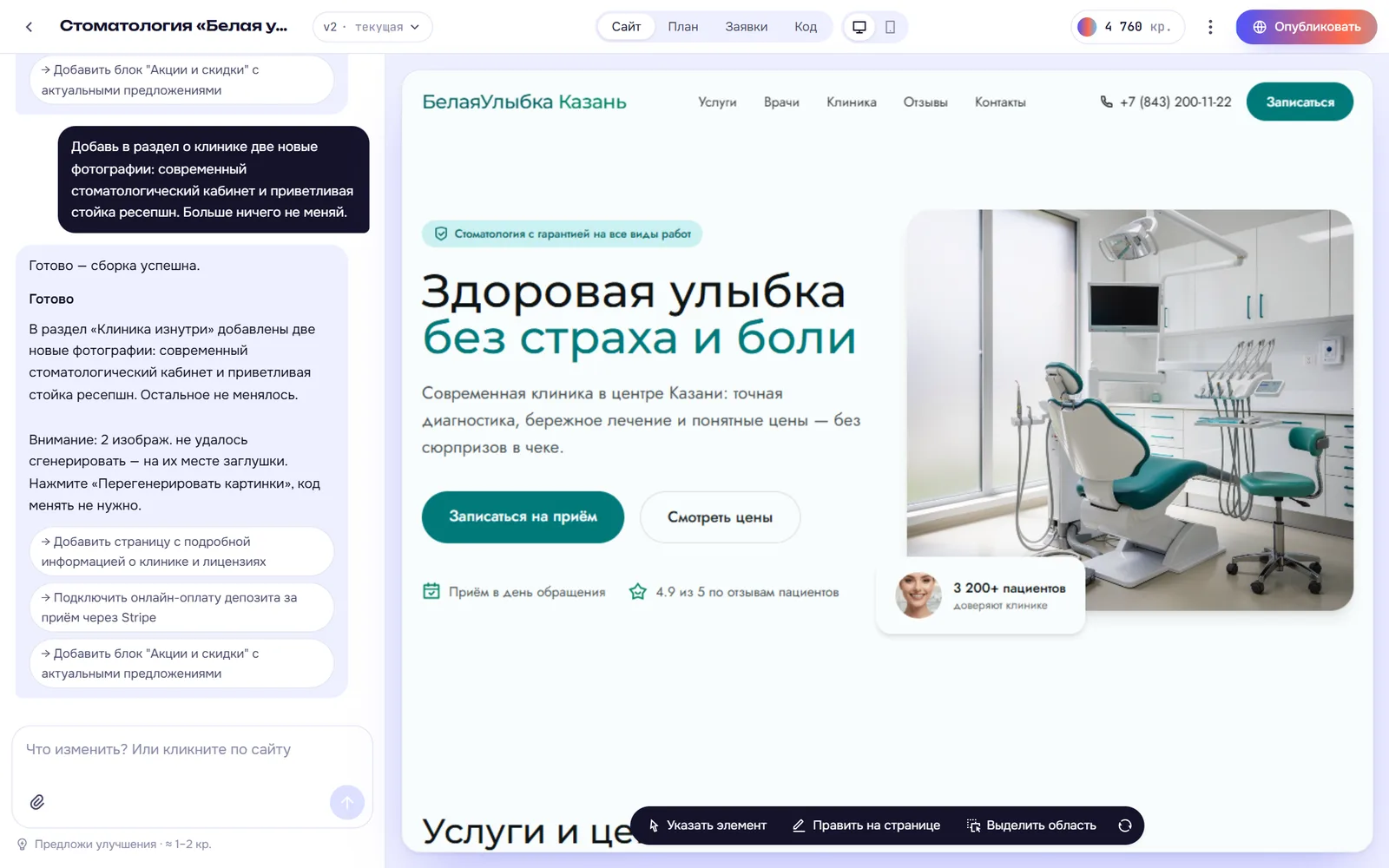Click the paperclip attach file icon
The height and width of the screenshot is (868, 1389).
[x=37, y=802]
